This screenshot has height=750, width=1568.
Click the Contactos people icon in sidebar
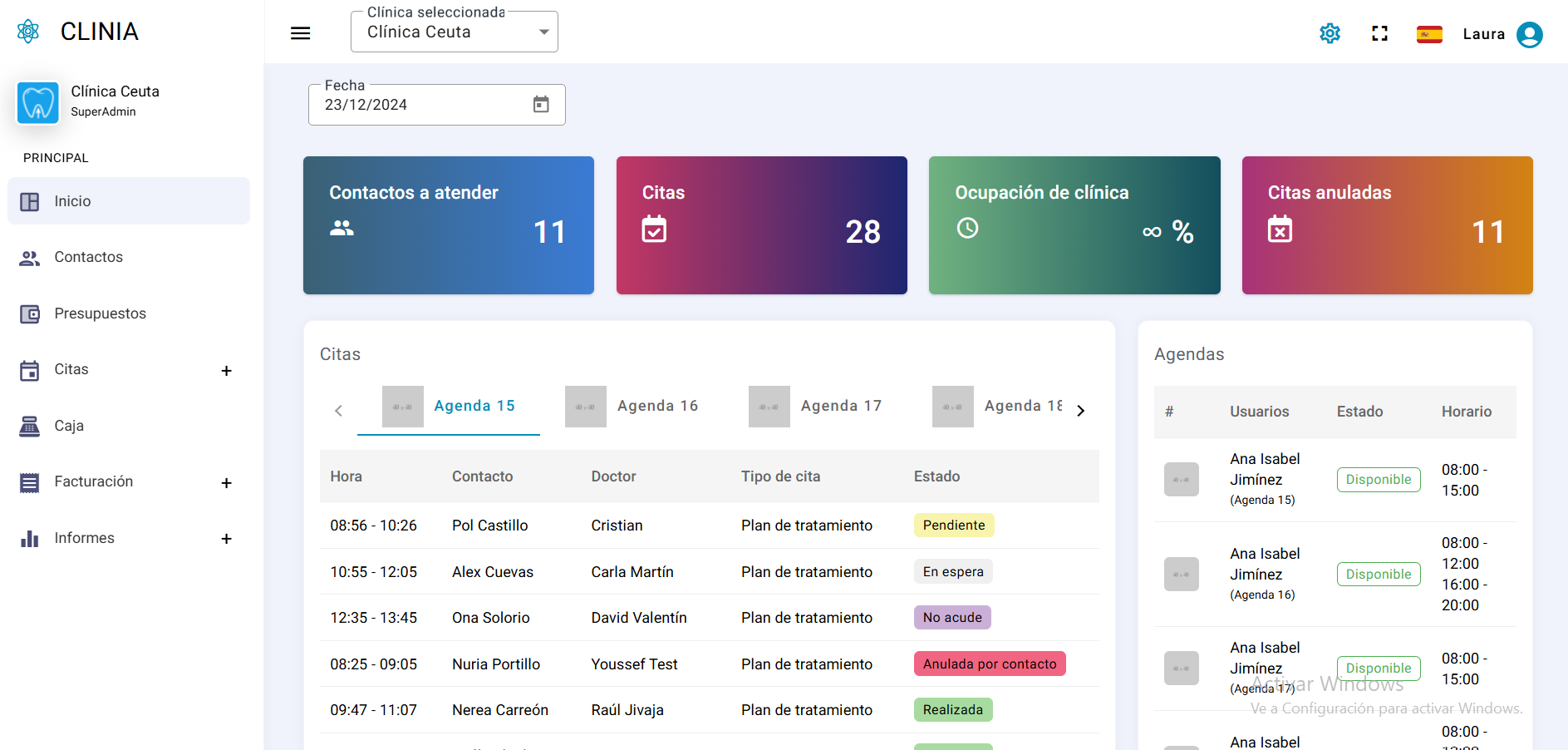tap(30, 258)
